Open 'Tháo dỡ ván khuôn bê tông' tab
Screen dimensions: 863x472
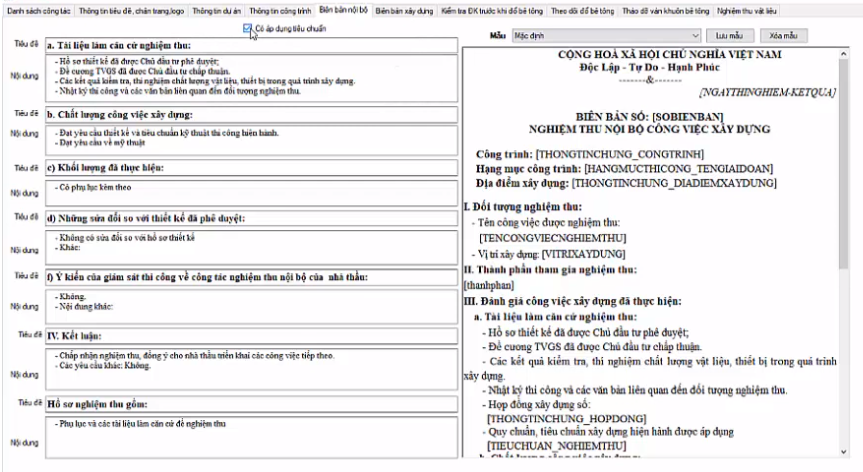point(665,11)
